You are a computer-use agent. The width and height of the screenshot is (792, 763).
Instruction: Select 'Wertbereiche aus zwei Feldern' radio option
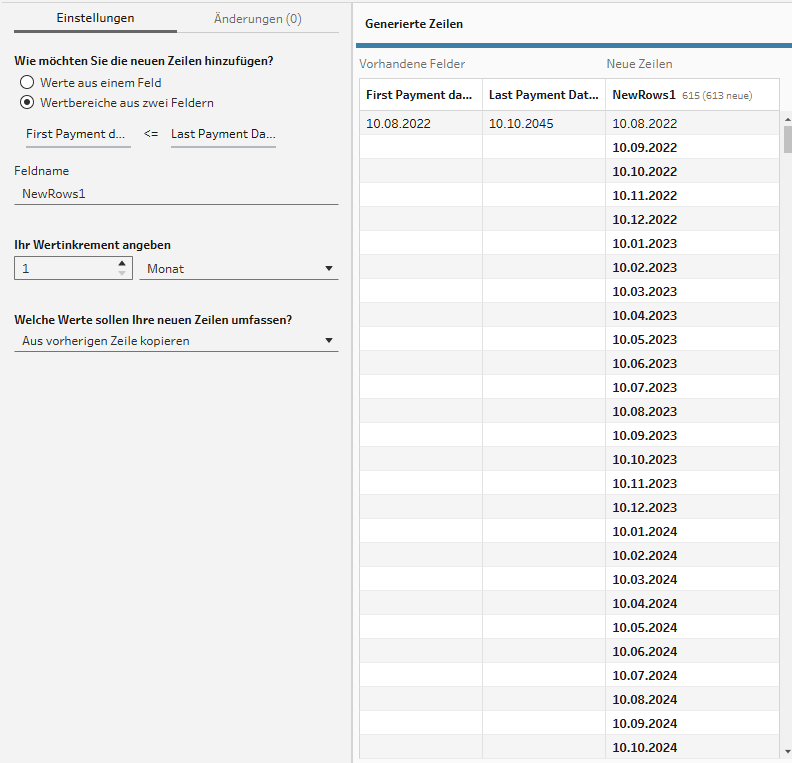point(27,103)
